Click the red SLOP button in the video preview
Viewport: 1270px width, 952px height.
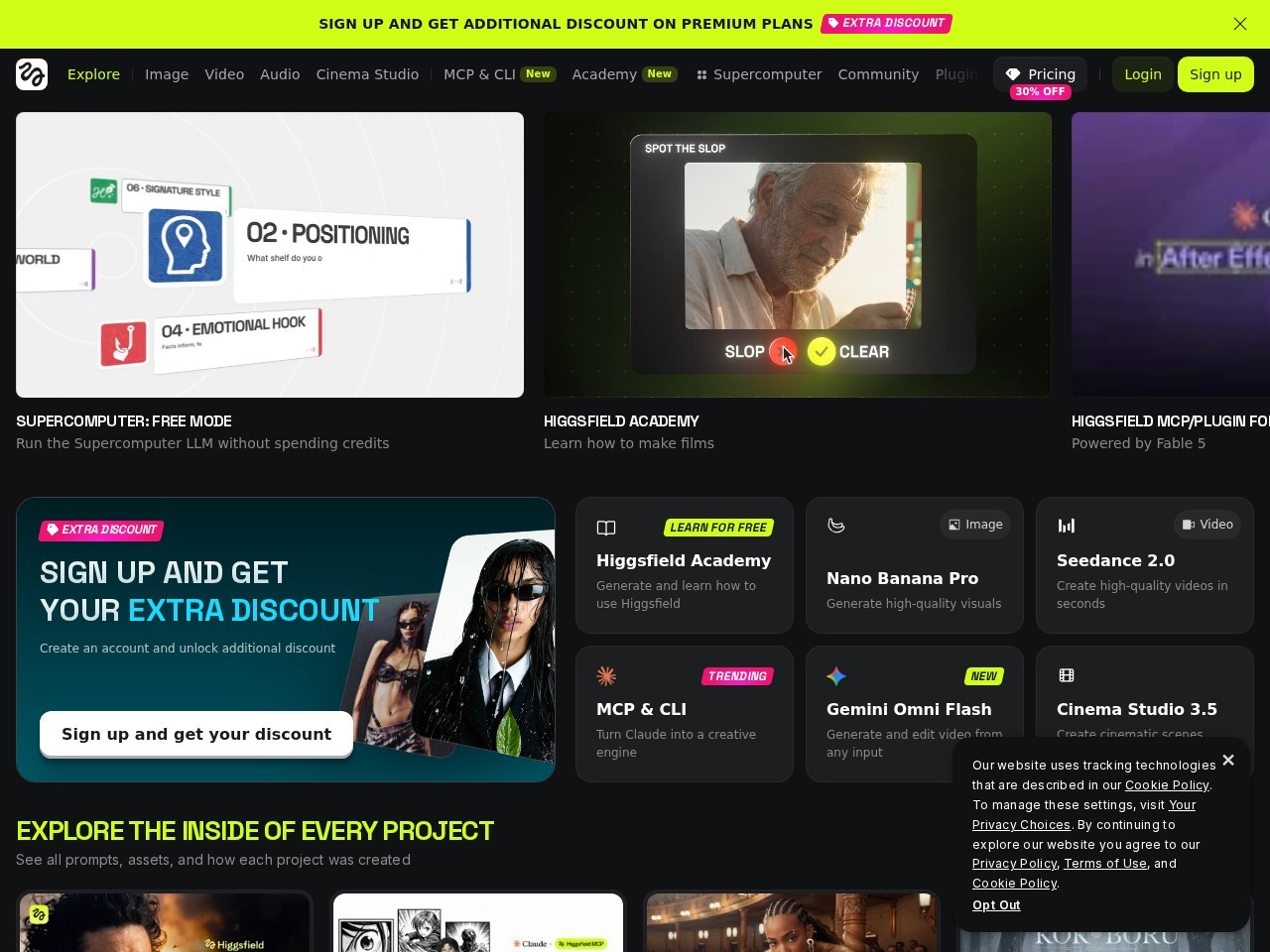[x=783, y=352]
